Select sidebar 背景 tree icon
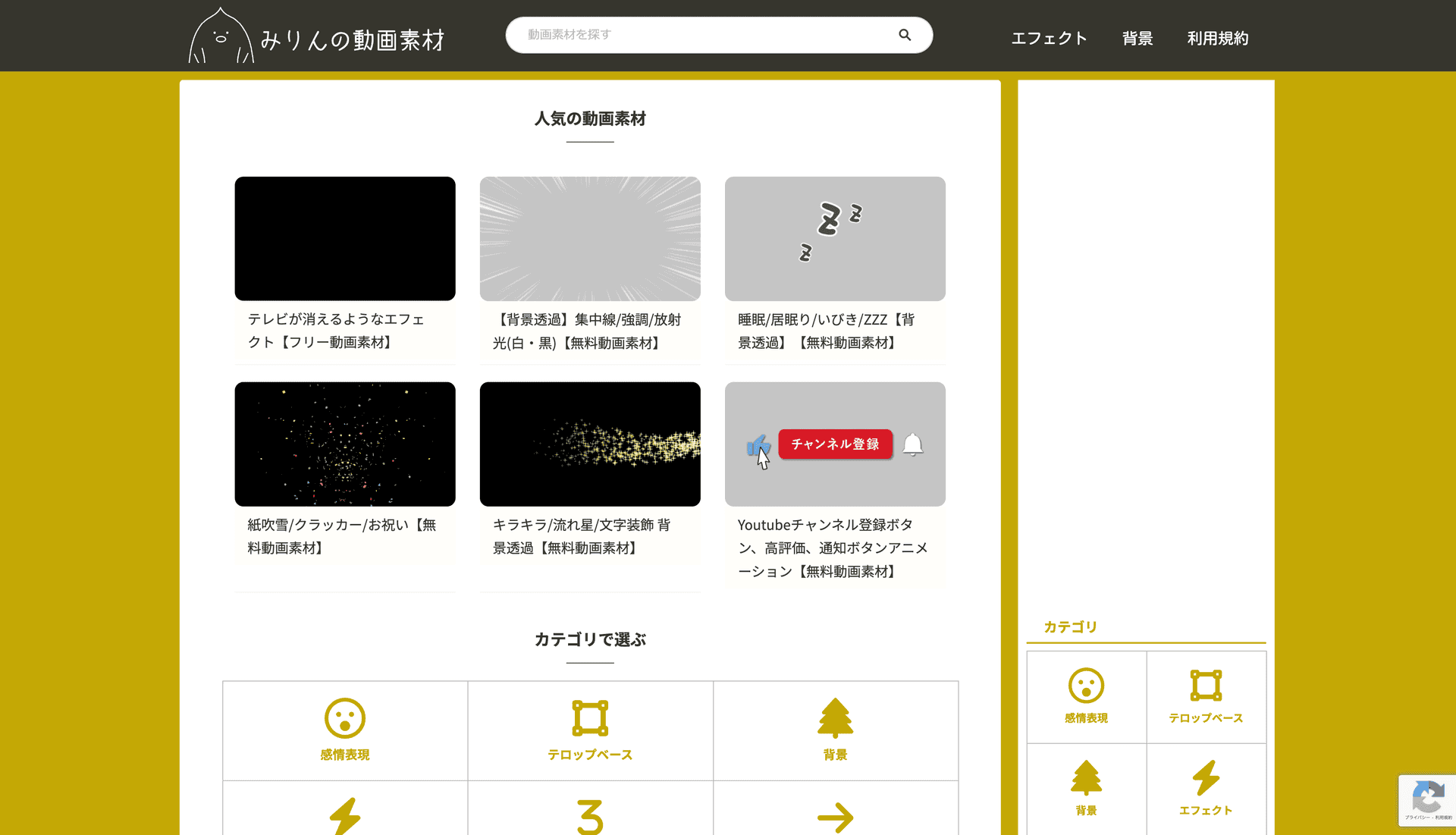The height and width of the screenshot is (835, 1456). (x=1086, y=778)
